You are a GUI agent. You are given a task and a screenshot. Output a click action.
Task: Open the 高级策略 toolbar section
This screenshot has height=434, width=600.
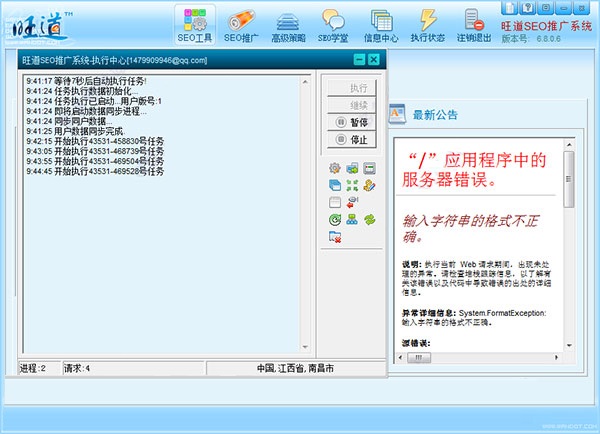288,25
